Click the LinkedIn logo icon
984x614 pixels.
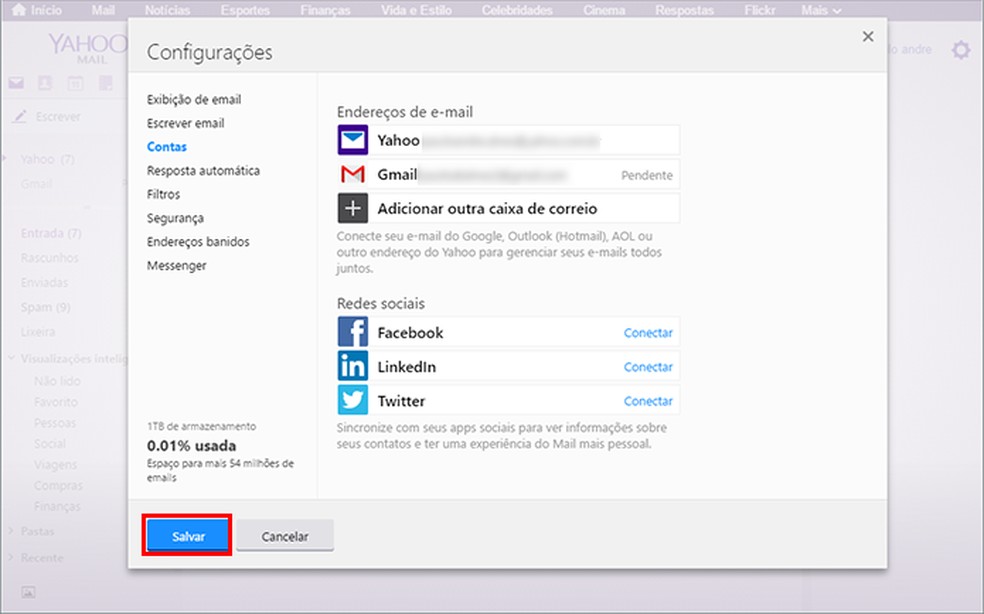(353, 366)
